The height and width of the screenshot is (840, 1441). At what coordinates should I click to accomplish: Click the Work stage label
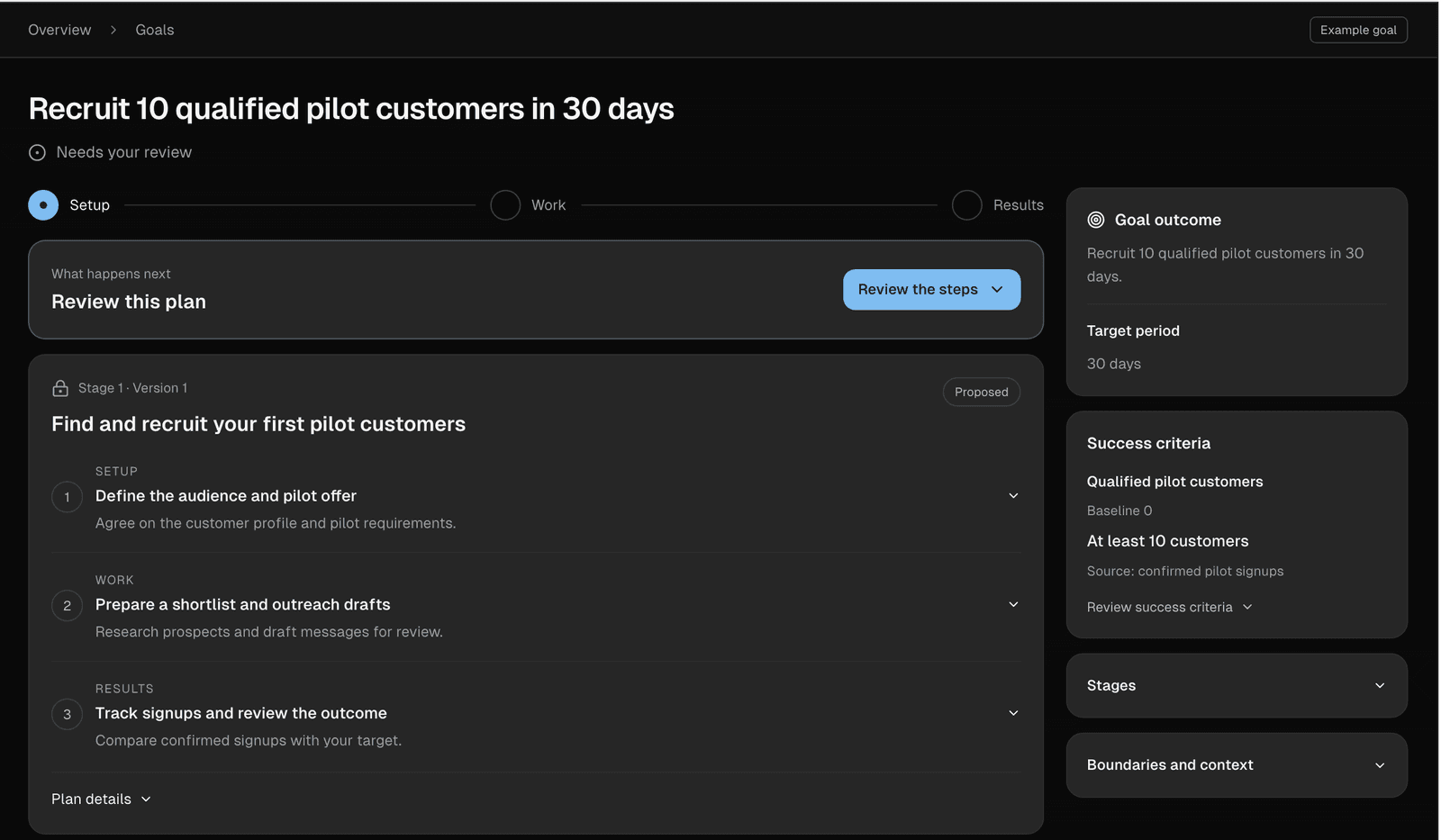click(x=548, y=205)
